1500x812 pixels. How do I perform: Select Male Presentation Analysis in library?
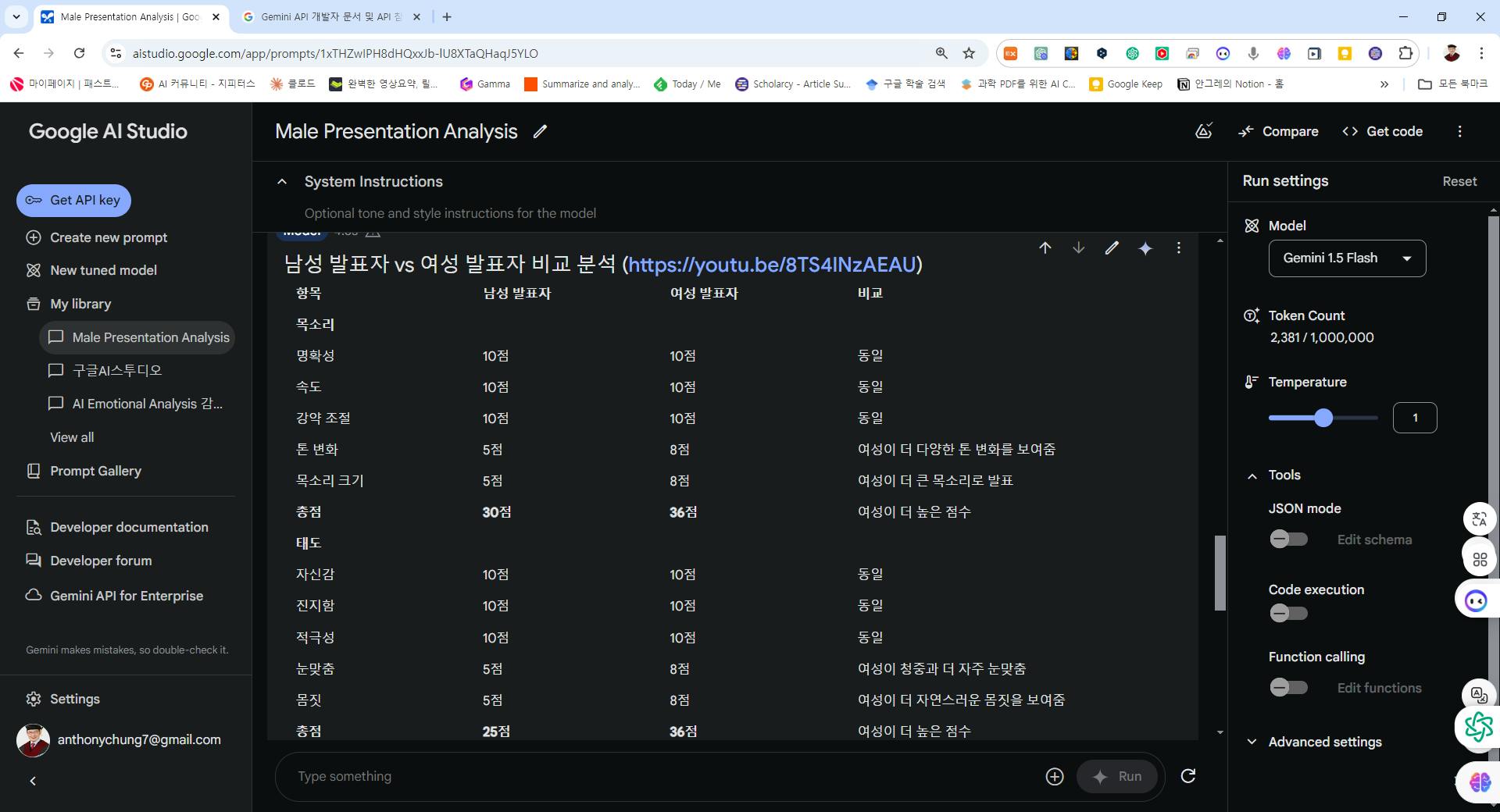pos(137,337)
